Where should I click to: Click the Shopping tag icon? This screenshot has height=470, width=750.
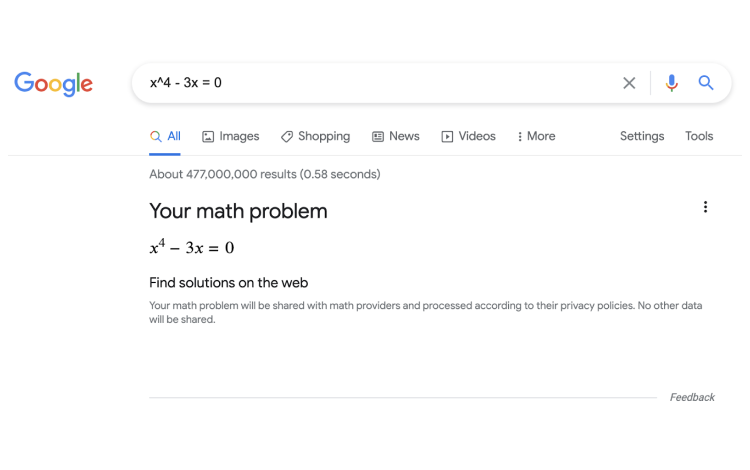click(287, 137)
